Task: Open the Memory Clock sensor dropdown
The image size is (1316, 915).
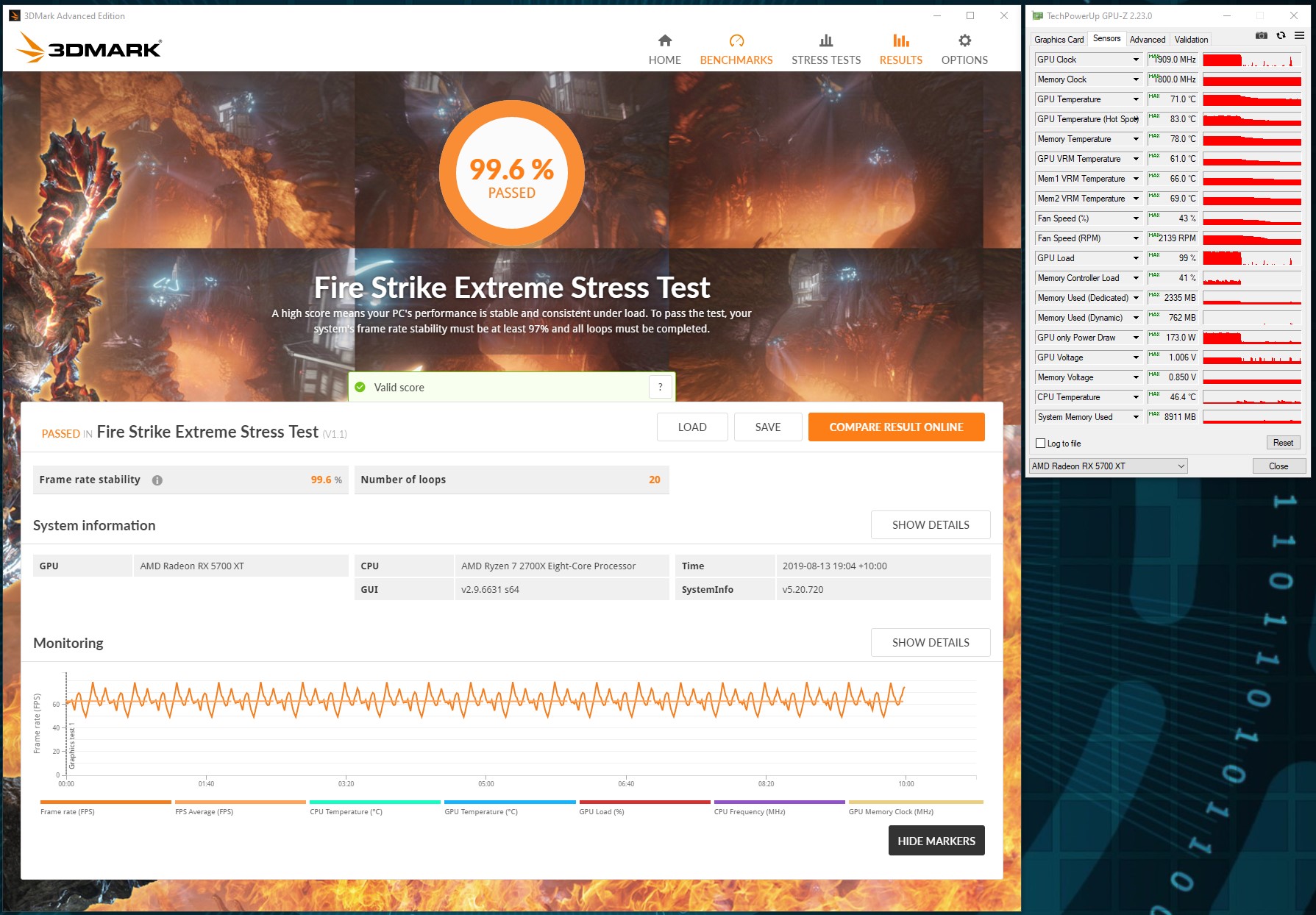Action: point(1136,79)
